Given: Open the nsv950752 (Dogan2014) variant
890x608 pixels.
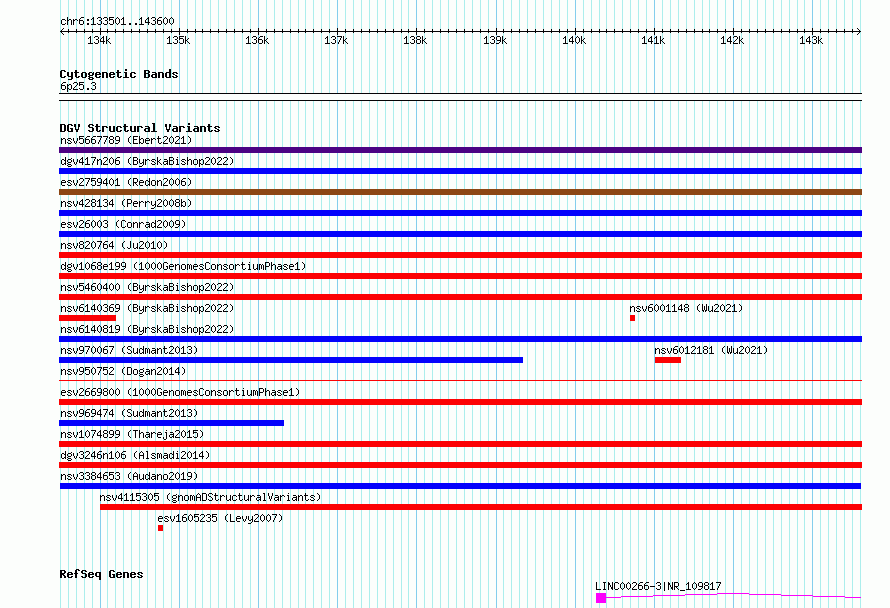Looking at the screenshot, I should (x=123, y=371).
